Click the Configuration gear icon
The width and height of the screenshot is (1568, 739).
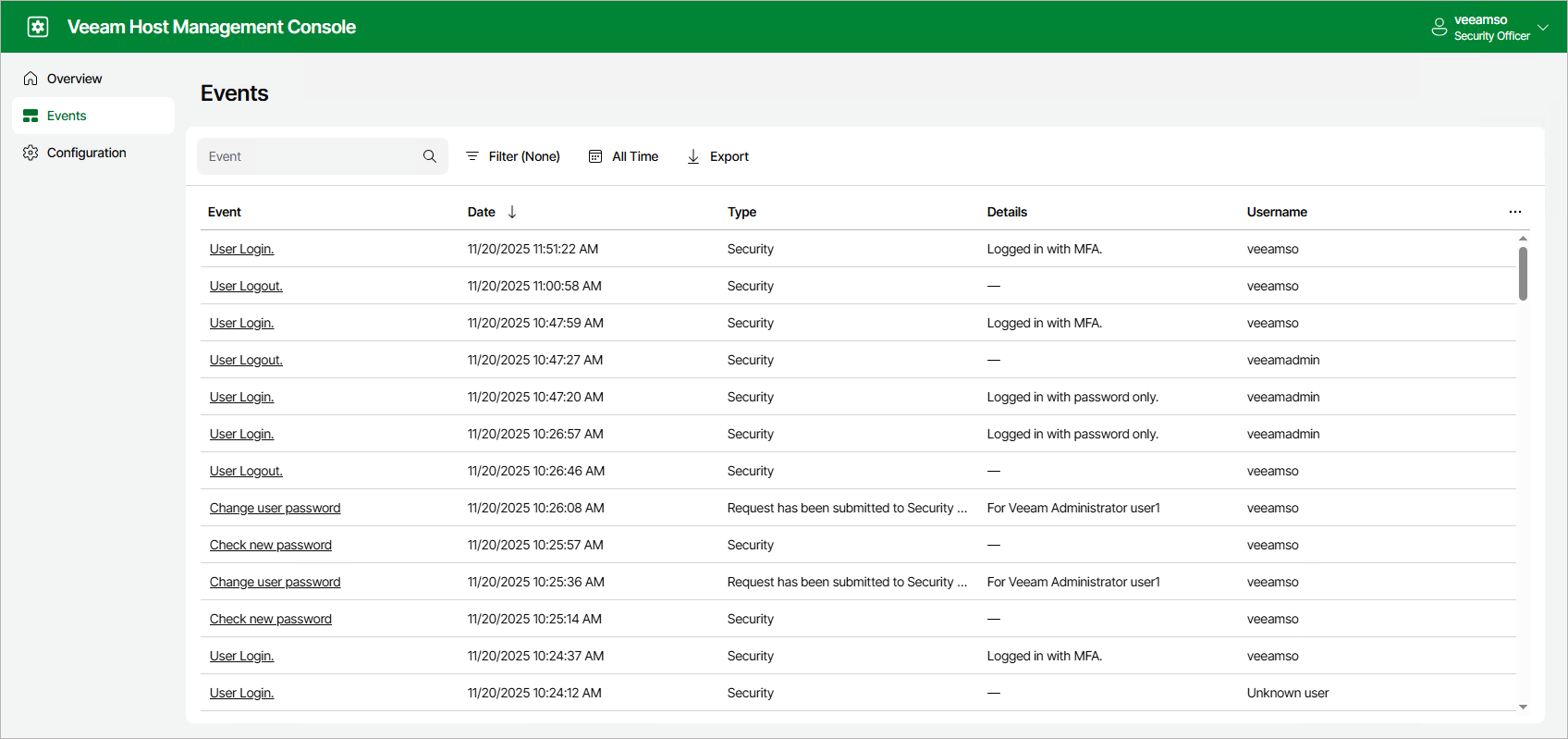pyautogui.click(x=31, y=153)
